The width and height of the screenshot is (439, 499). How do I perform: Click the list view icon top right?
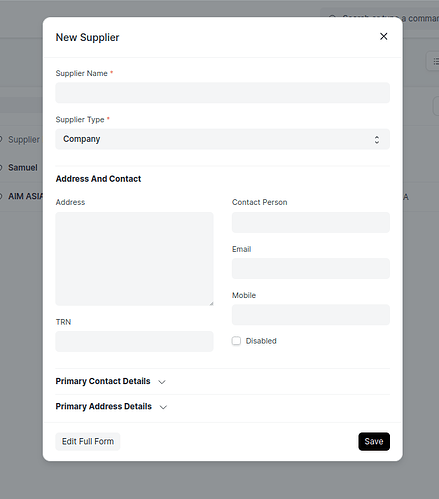tap(435, 61)
